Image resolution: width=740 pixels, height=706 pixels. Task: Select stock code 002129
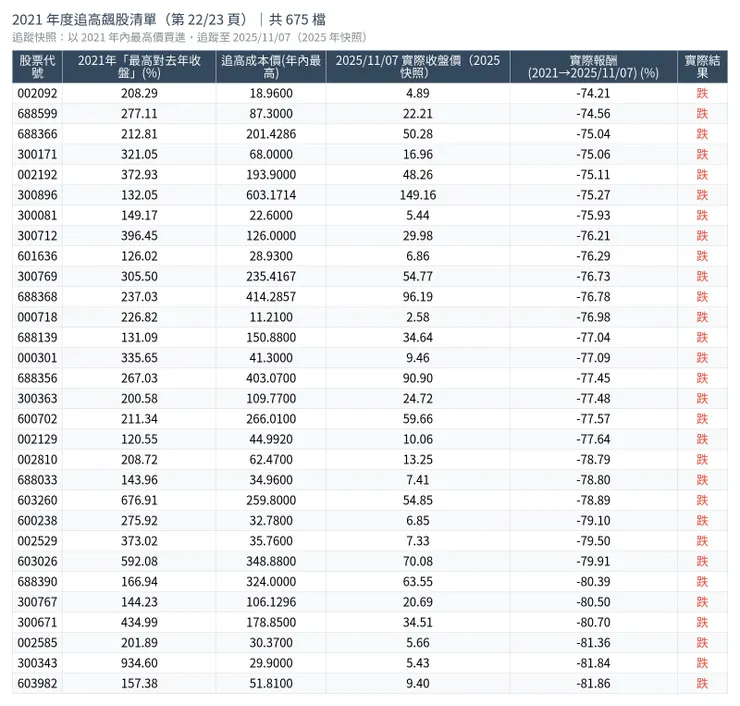[37, 439]
